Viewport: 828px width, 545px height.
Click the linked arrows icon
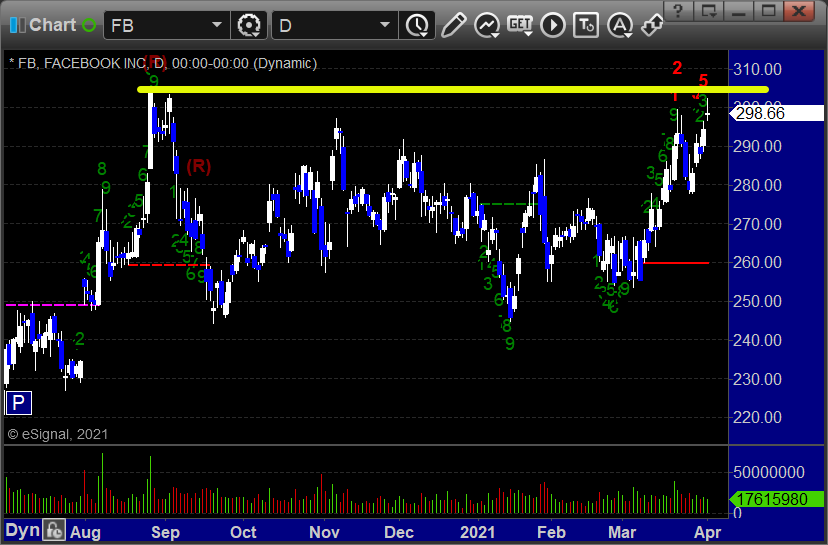652,25
